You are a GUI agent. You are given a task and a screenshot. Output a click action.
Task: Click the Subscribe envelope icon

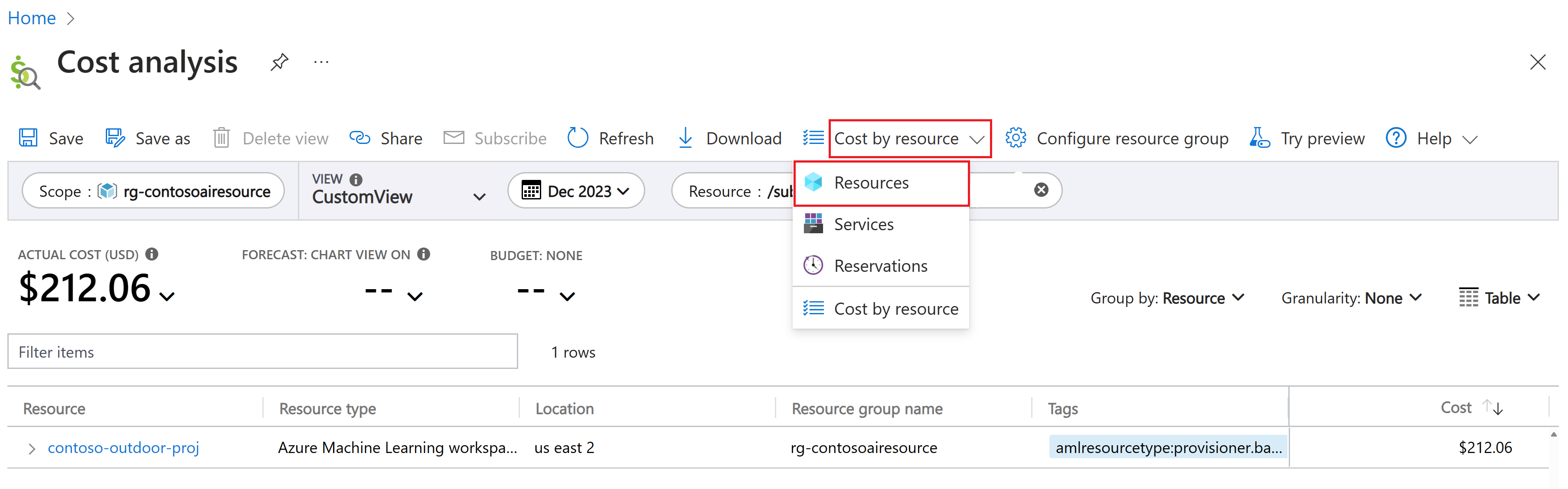click(454, 138)
